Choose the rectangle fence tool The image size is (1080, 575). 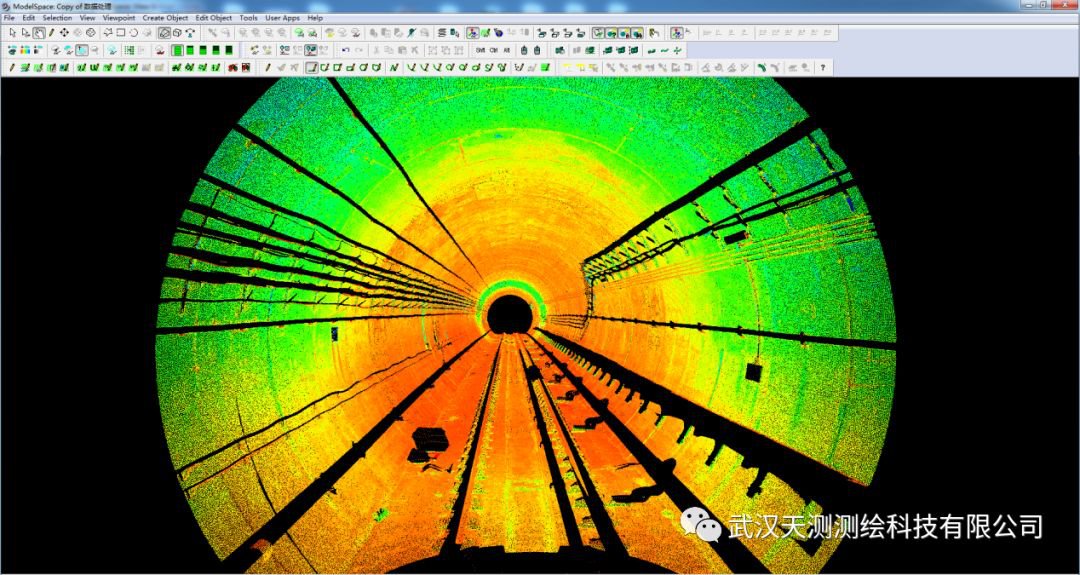(121, 33)
